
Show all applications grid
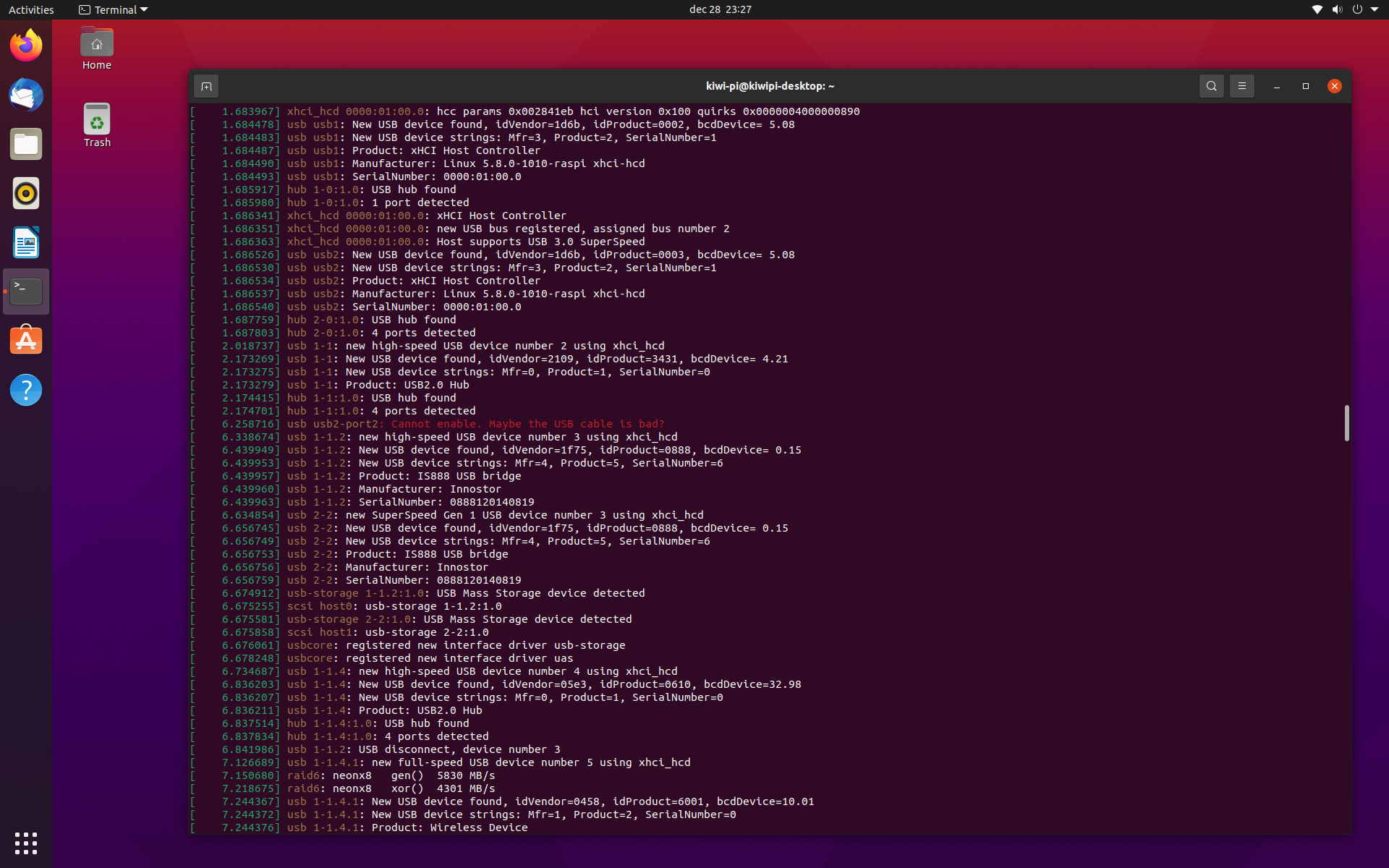pos(26,843)
